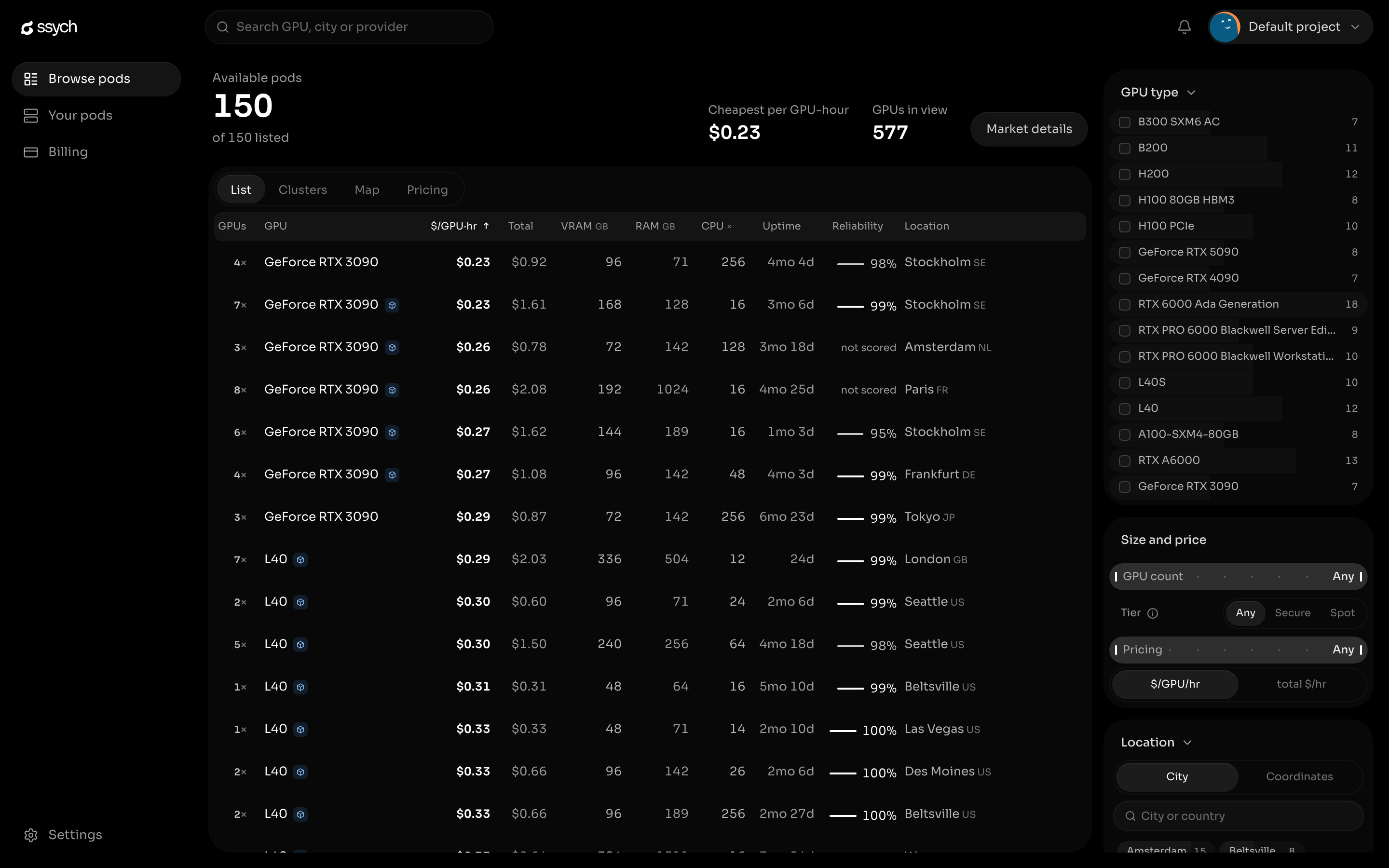This screenshot has width=1389, height=868.
Task: Check the GeForce RTX 3090 filter
Action: [x=1124, y=487]
